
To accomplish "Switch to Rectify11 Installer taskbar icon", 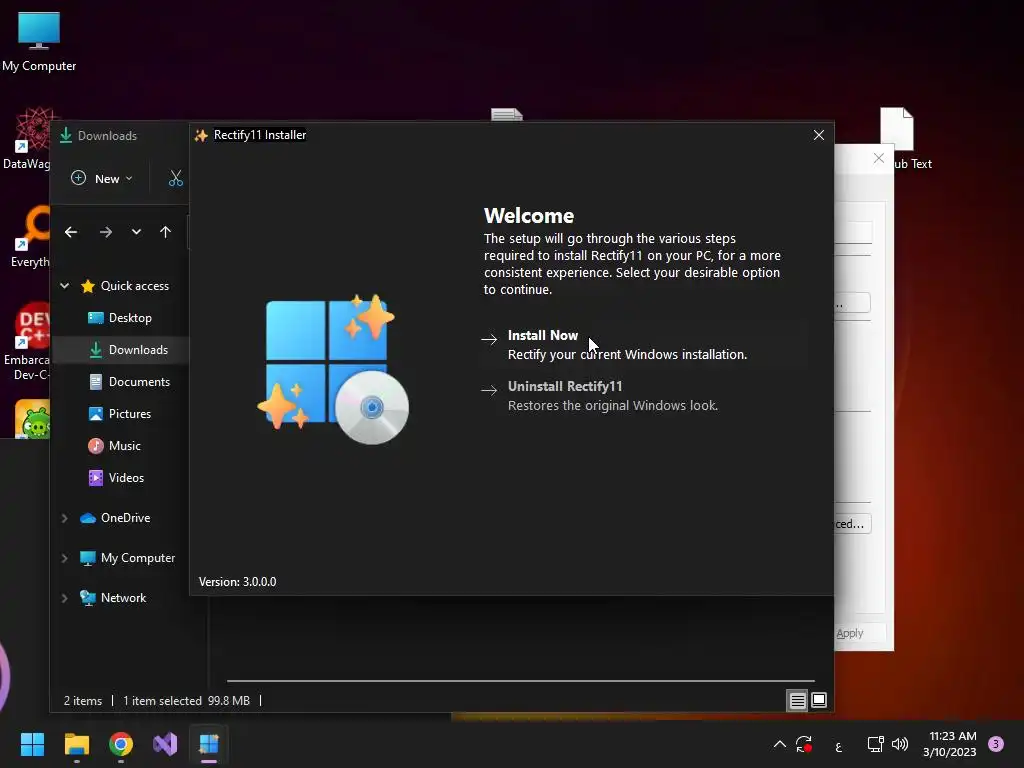I will click(x=209, y=744).
